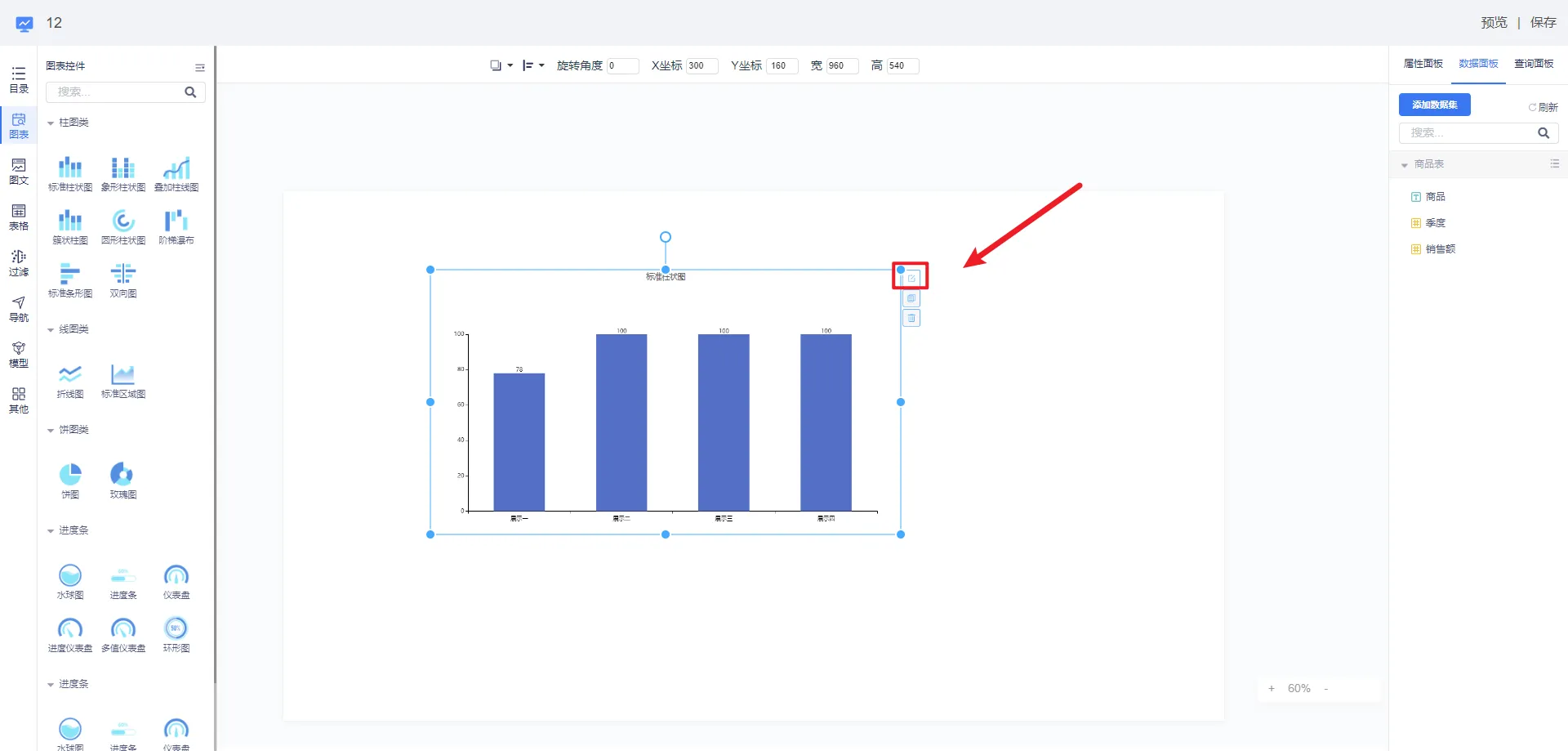Collapse the 饼图类 category

click(x=51, y=431)
